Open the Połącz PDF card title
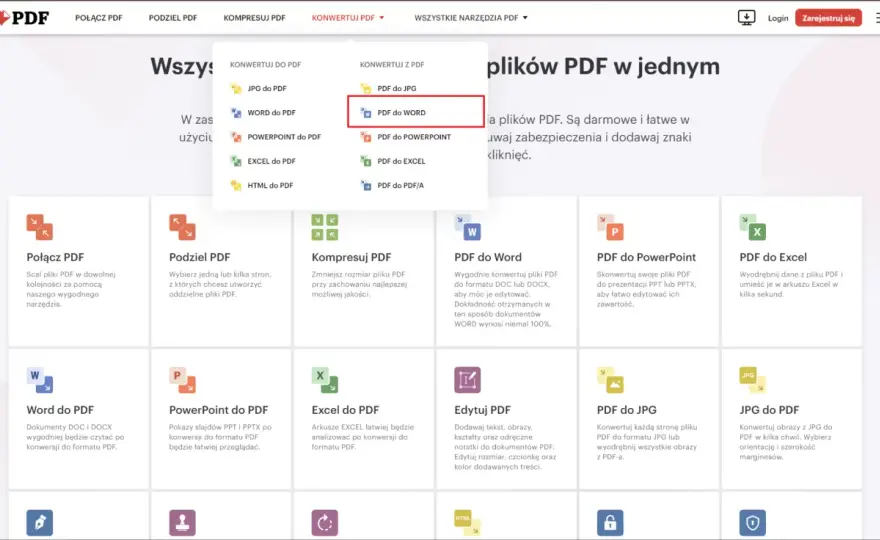Image resolution: width=880 pixels, height=540 pixels. 55,257
